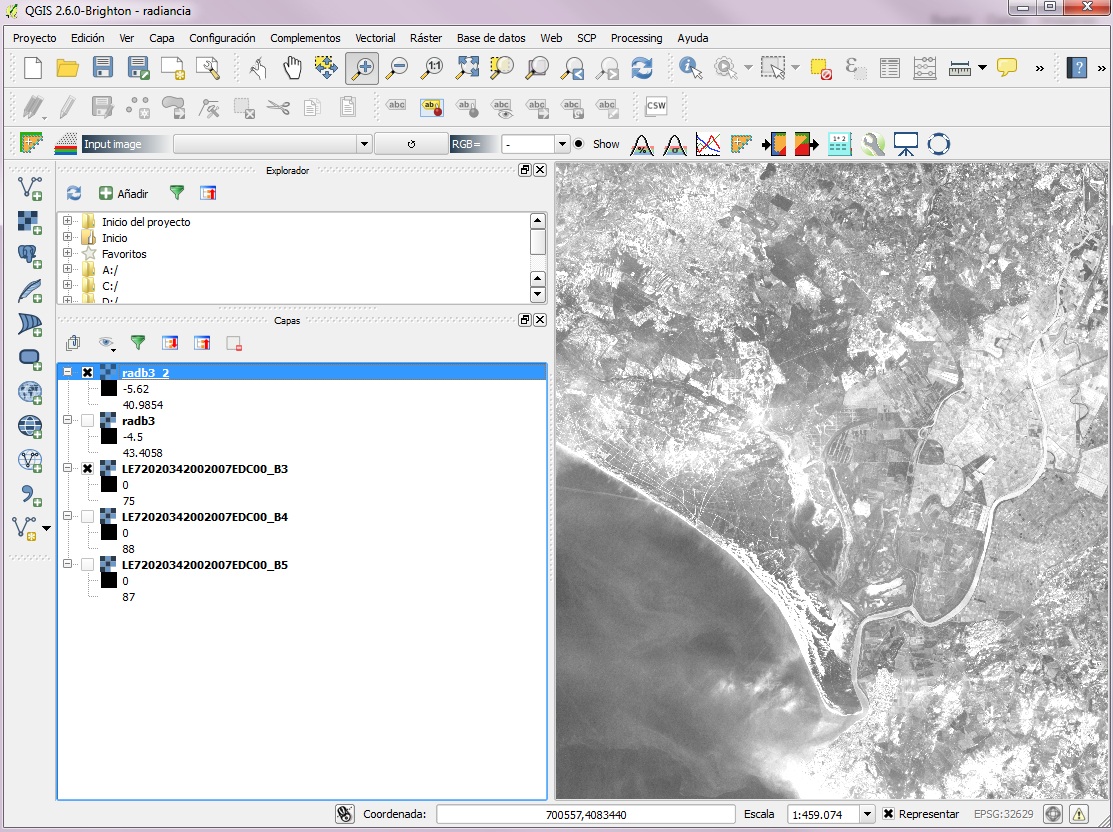Enable visibility of LE72020342002007EDC00_B4 layer
The image size is (1113, 832).
(x=87, y=517)
